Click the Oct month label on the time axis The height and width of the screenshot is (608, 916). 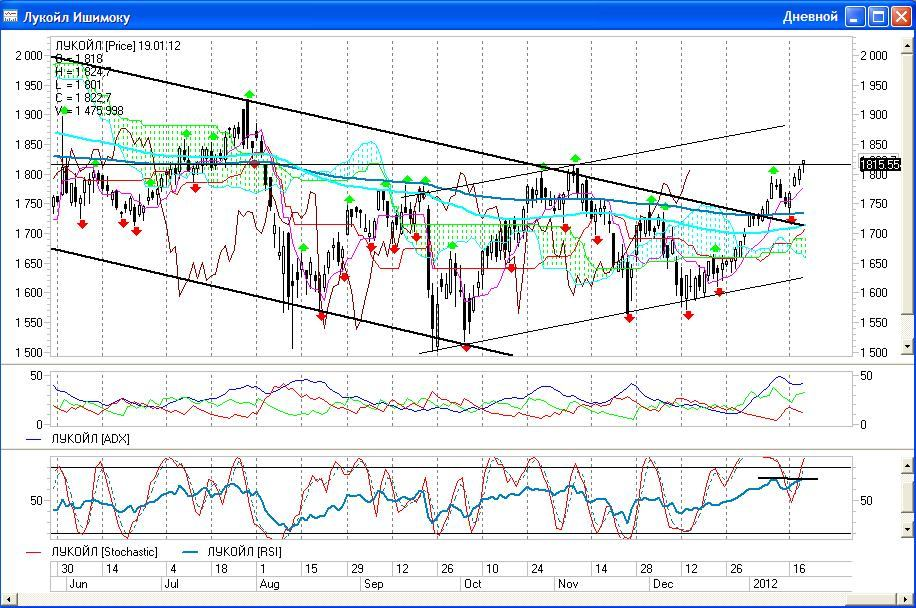[x=472, y=583]
